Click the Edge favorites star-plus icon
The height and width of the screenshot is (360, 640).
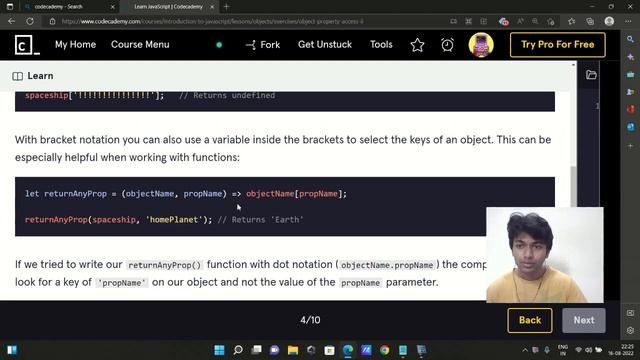[x=571, y=21]
